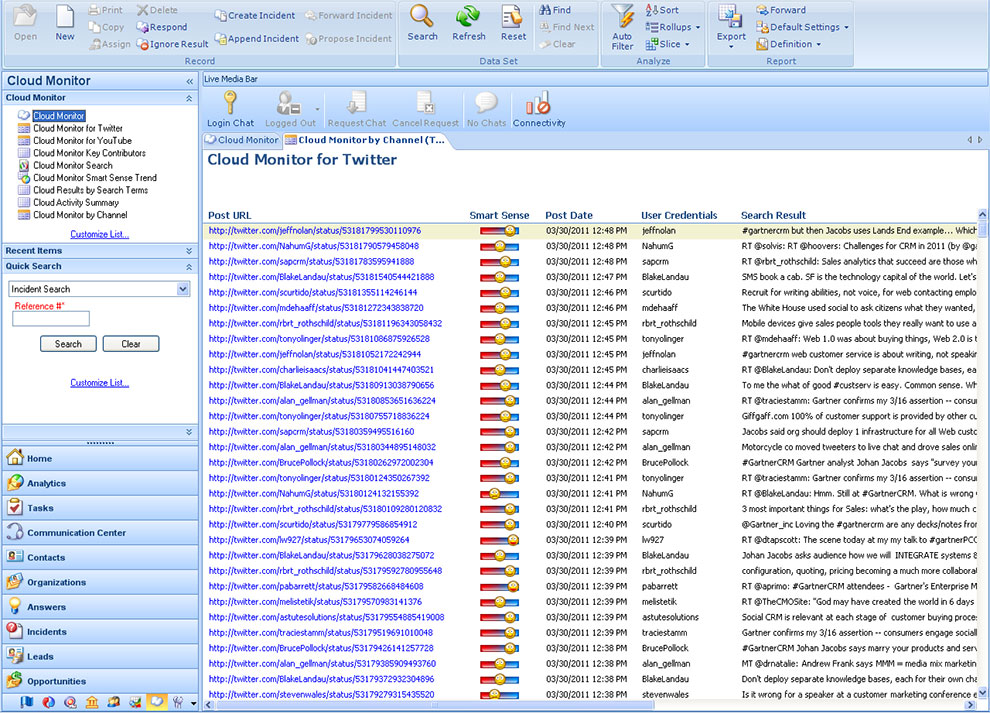Open the Leads navigation button

click(100, 657)
